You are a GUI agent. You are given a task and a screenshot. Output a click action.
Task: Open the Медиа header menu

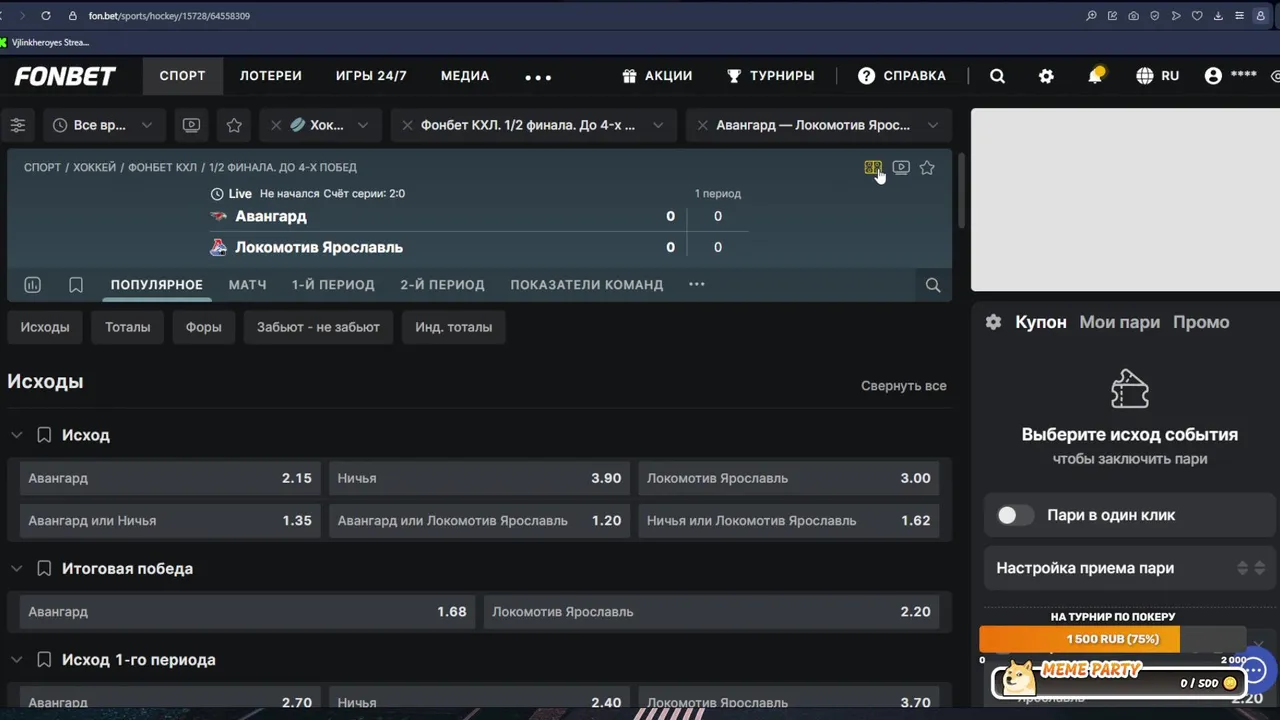465,76
